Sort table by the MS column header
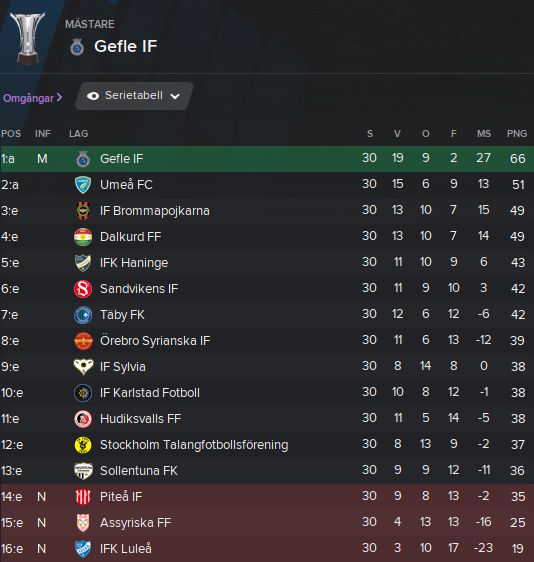534x562 pixels. (484, 134)
